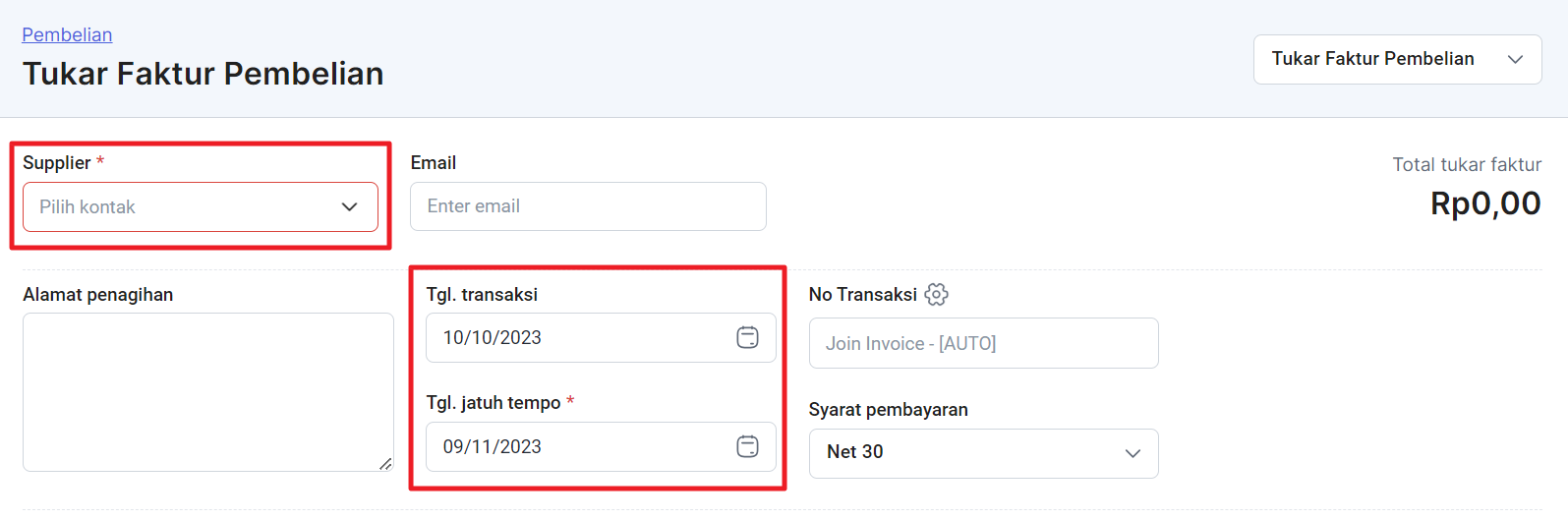
Task: Click the Tgl. transaksi date field 10/10/2023
Action: pyautogui.click(x=601, y=337)
